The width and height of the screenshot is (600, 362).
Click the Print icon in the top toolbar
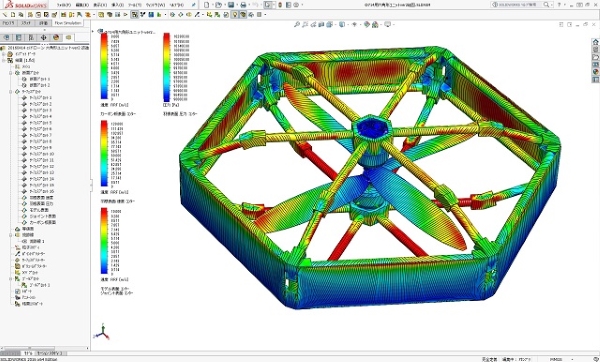pyautogui.click(x=243, y=5)
